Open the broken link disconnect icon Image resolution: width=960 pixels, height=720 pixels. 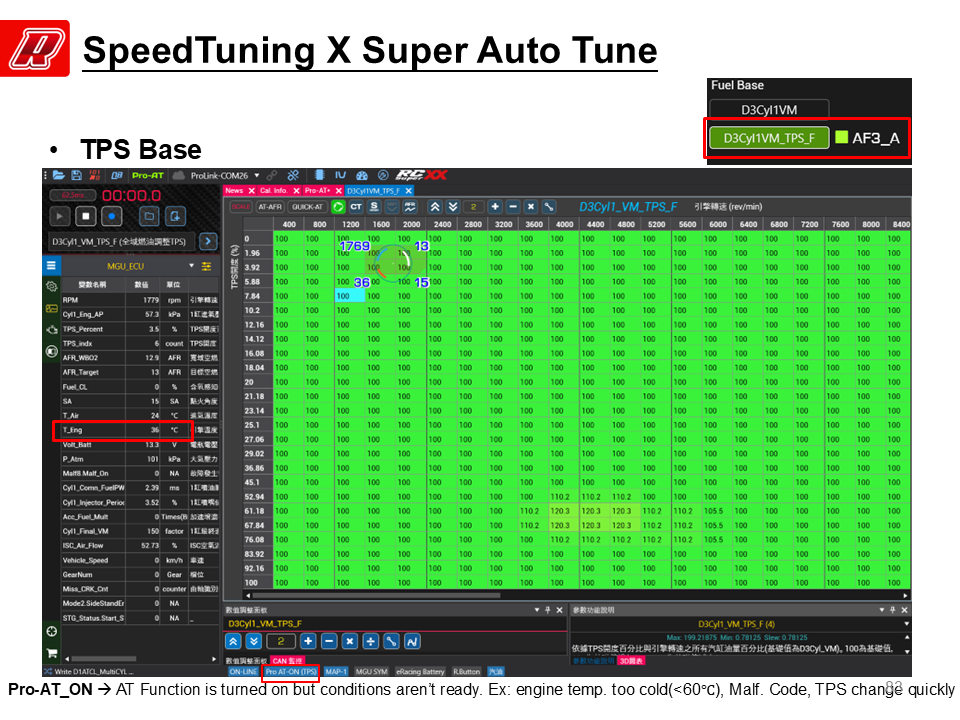(x=293, y=175)
